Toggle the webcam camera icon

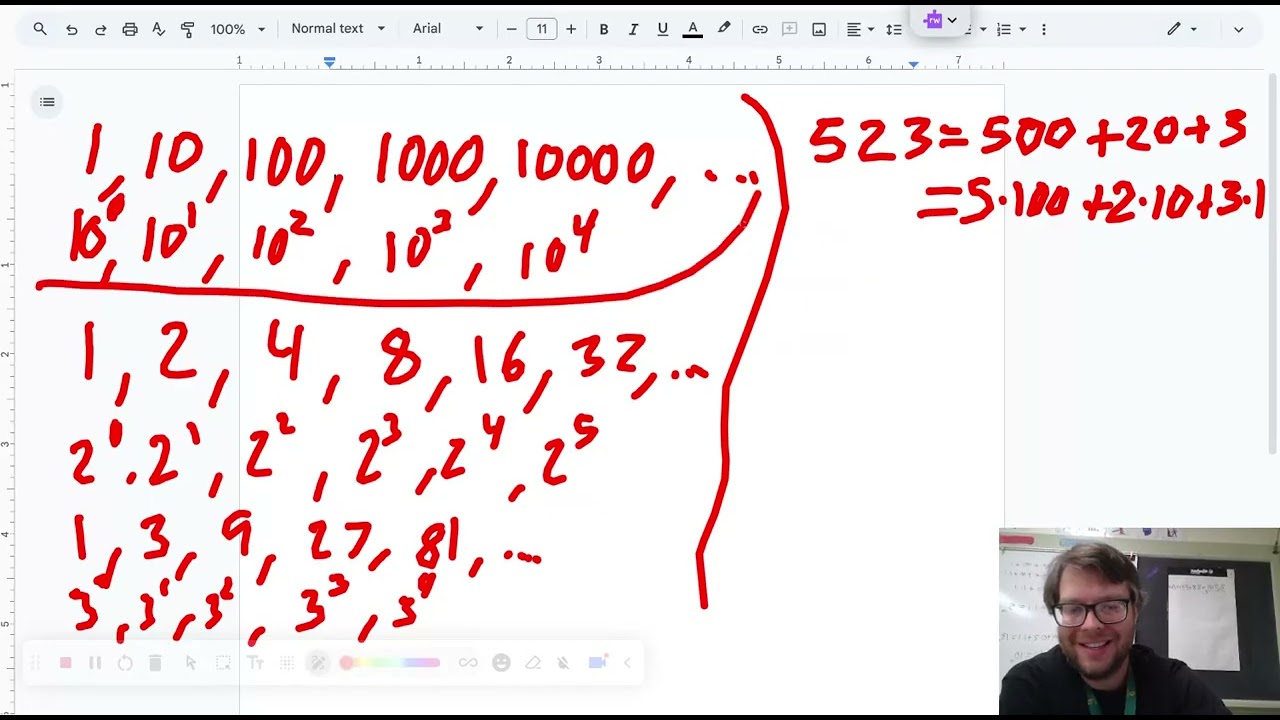[x=598, y=663]
